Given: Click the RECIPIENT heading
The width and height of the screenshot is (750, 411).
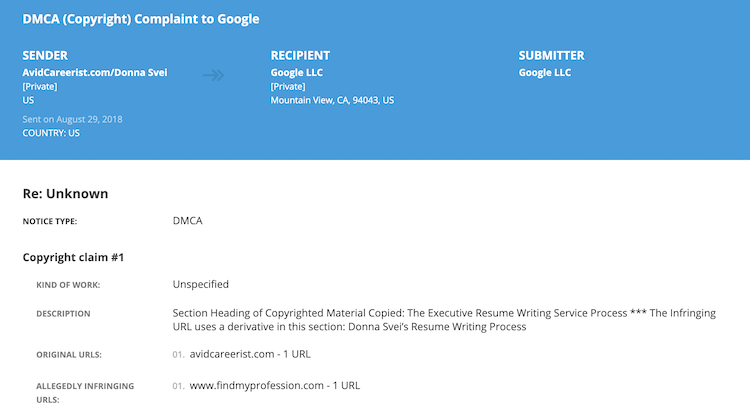Looking at the screenshot, I should tap(300, 56).
